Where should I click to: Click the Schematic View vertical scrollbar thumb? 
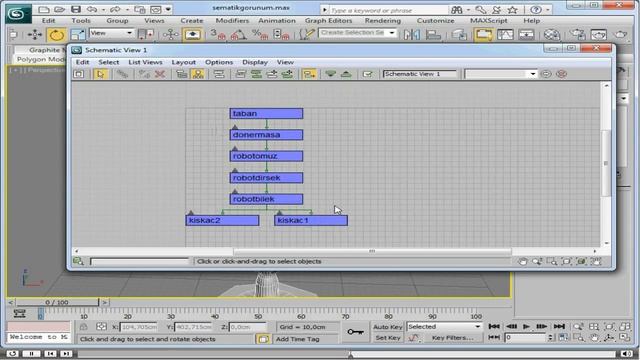(606, 163)
